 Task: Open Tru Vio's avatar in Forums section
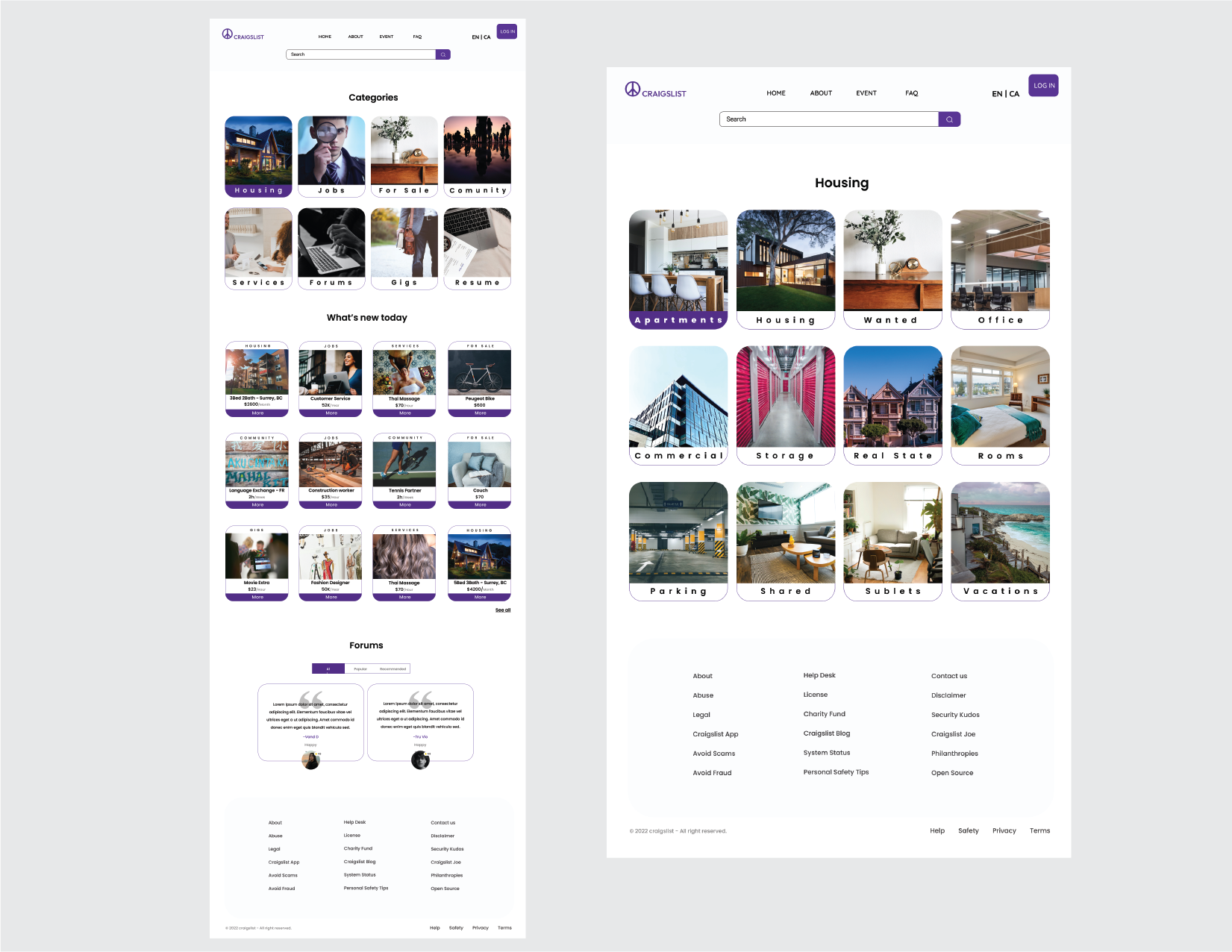tap(420, 760)
